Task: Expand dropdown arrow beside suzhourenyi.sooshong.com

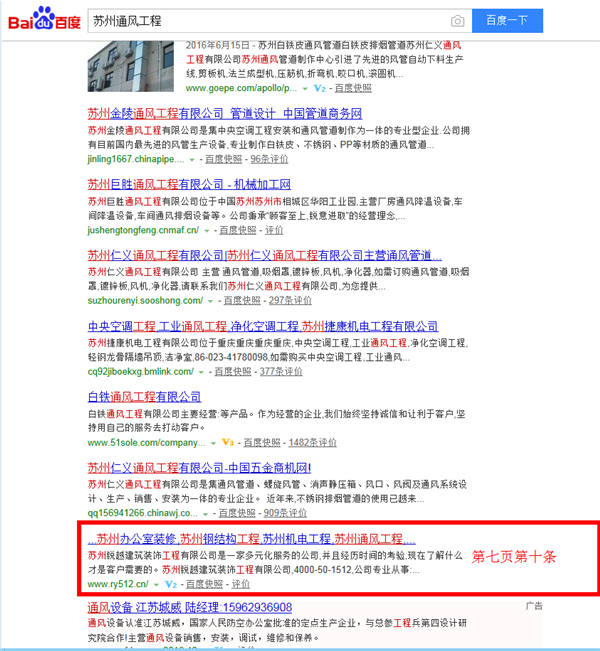Action: [x=211, y=301]
